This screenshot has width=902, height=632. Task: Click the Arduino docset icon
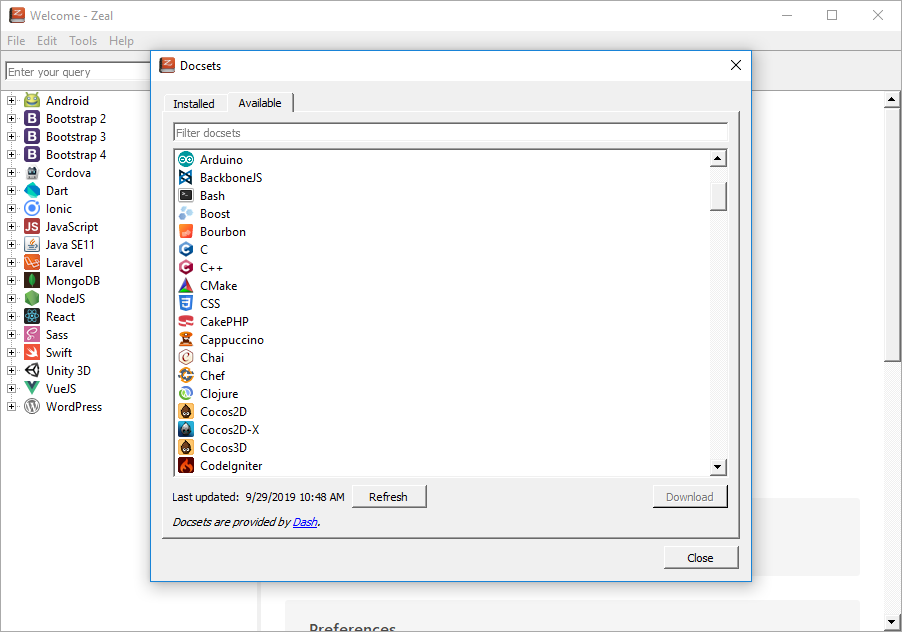(186, 159)
